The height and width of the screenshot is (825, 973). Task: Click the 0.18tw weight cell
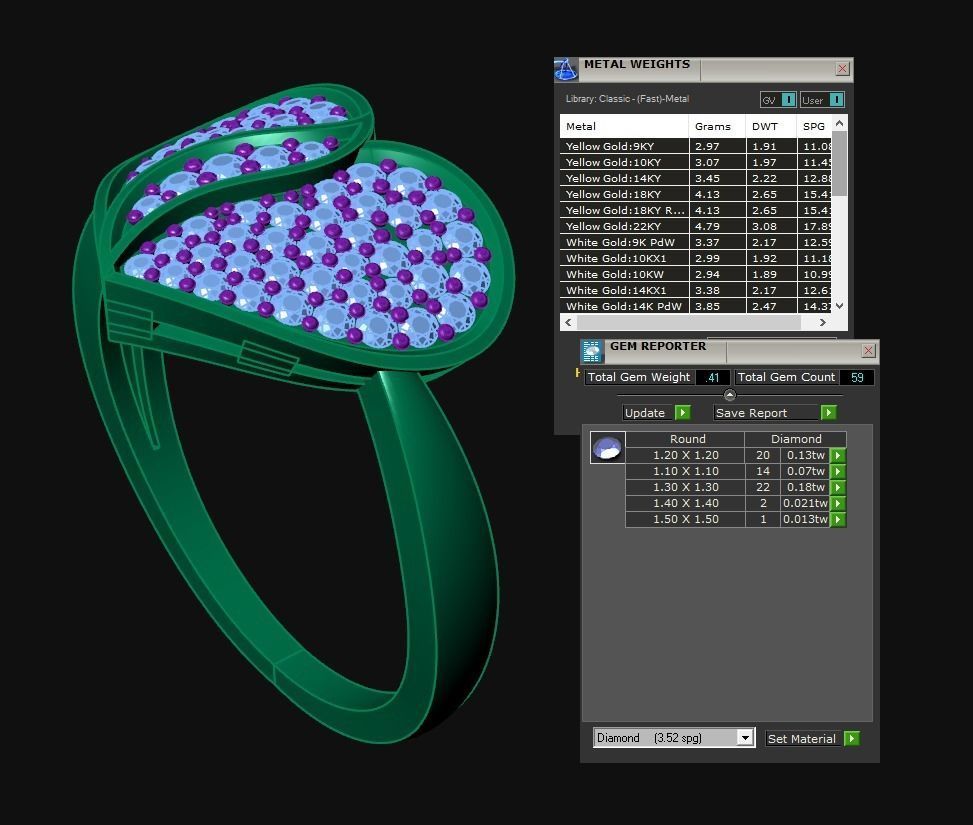(805, 487)
